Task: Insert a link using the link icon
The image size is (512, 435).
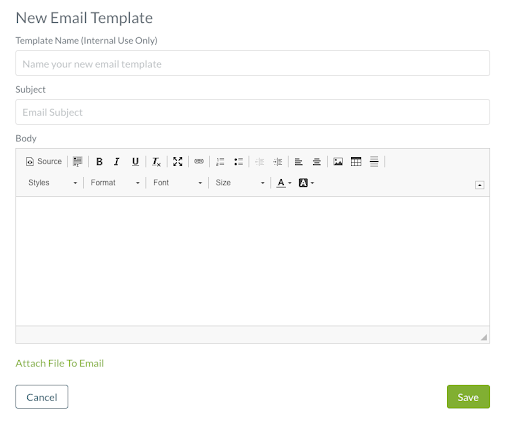Action: [199, 162]
